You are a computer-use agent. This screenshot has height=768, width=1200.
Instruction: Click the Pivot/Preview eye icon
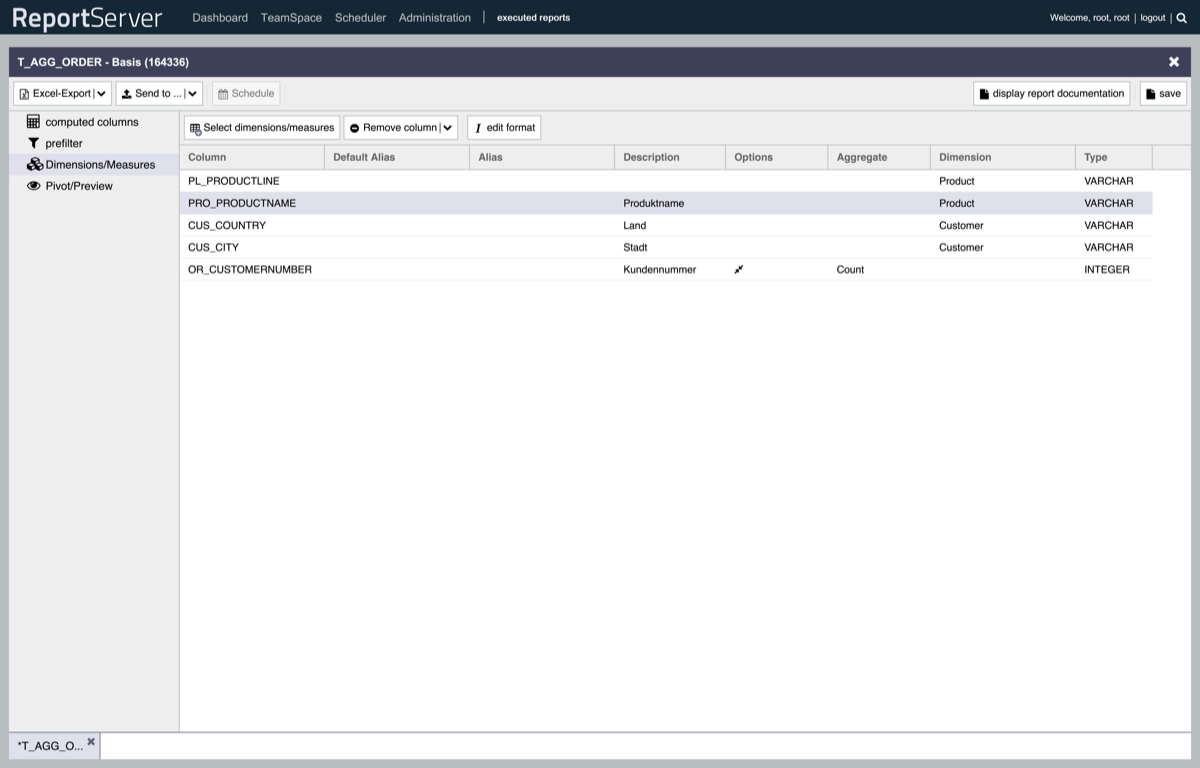coord(34,186)
